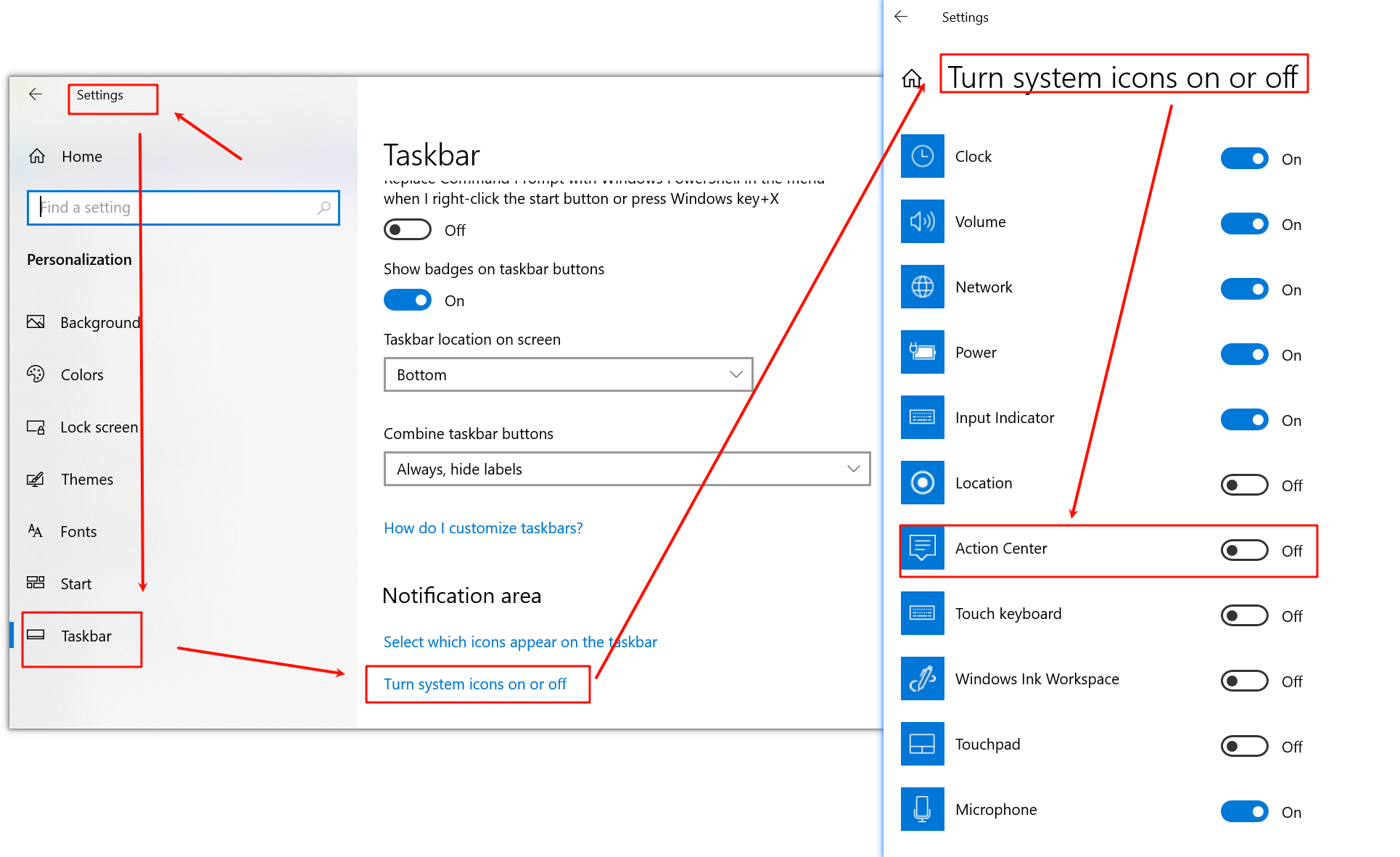The width and height of the screenshot is (1400, 857).
Task: Click the Windows Ink Workspace pen icon
Action: tap(922, 678)
